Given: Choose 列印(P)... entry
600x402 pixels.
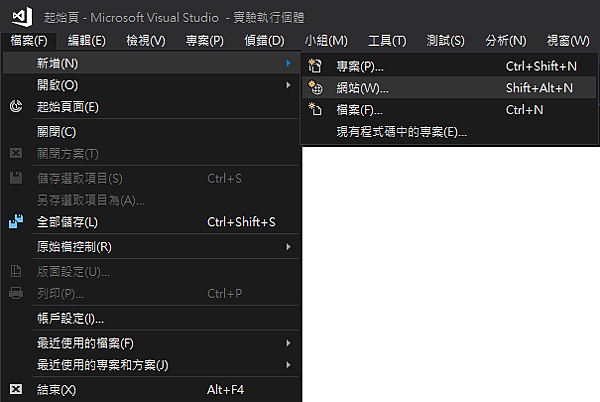Looking at the screenshot, I should point(151,293).
